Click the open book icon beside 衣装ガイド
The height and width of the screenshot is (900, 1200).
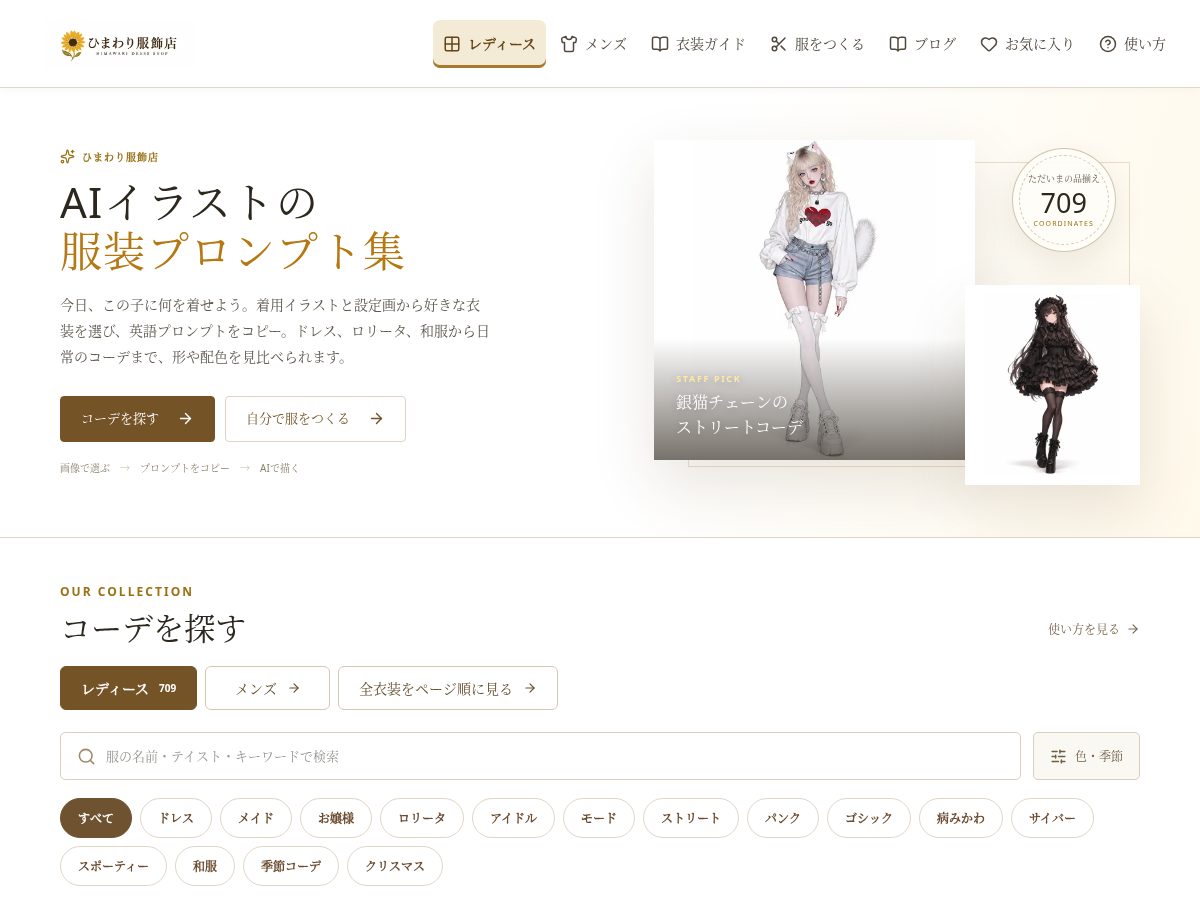[660, 44]
